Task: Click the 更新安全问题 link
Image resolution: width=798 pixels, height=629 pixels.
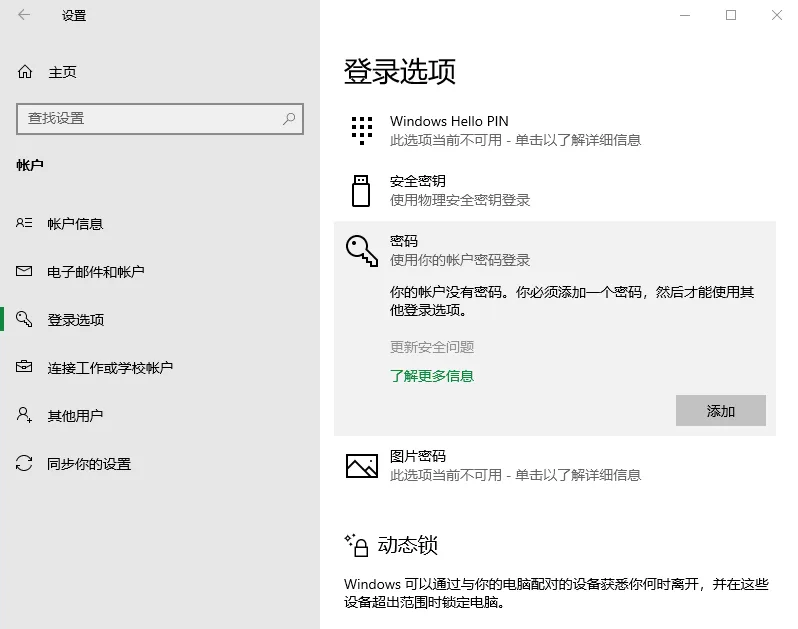Action: click(432, 347)
